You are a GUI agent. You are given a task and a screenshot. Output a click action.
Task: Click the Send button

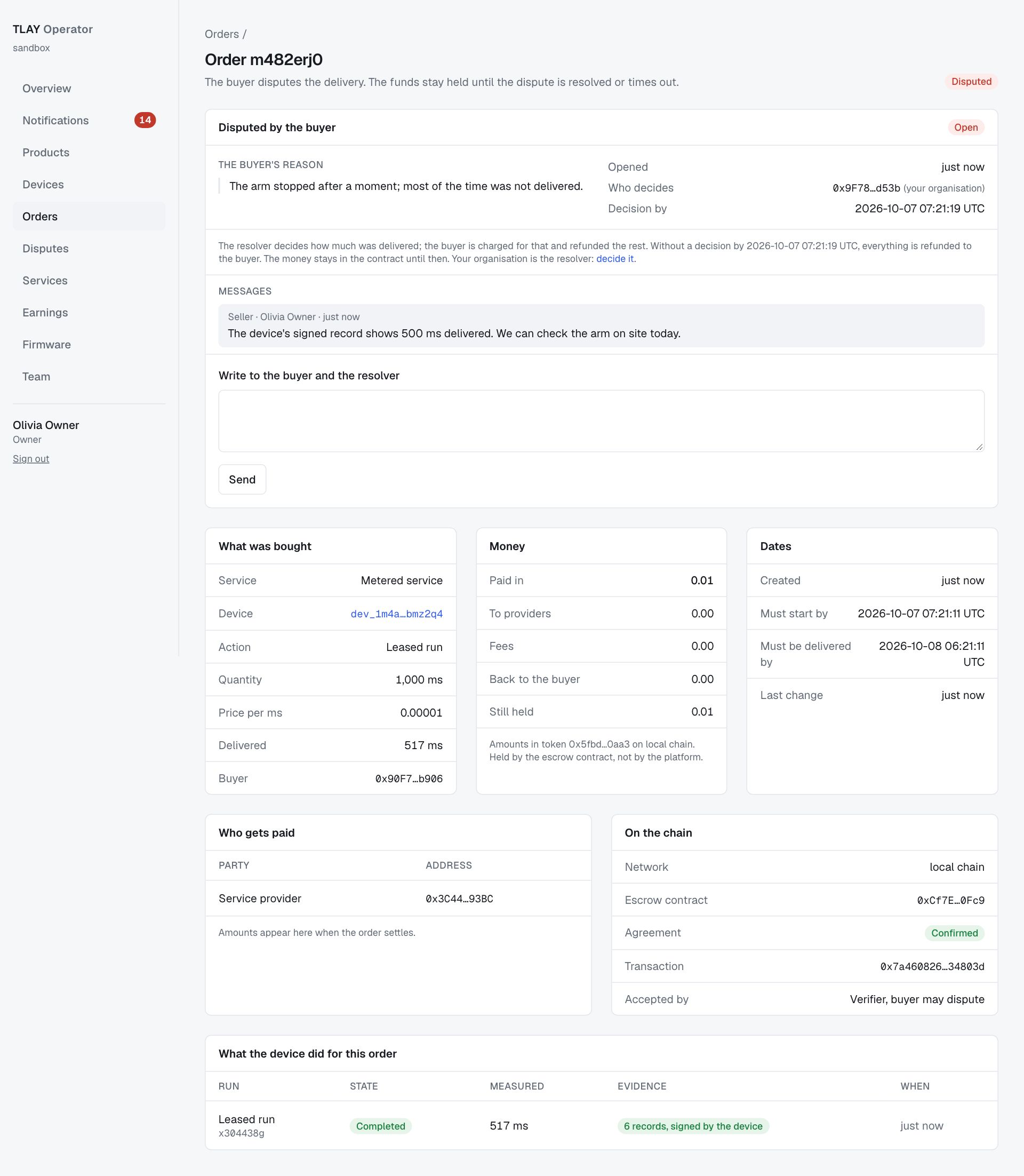[242, 480]
